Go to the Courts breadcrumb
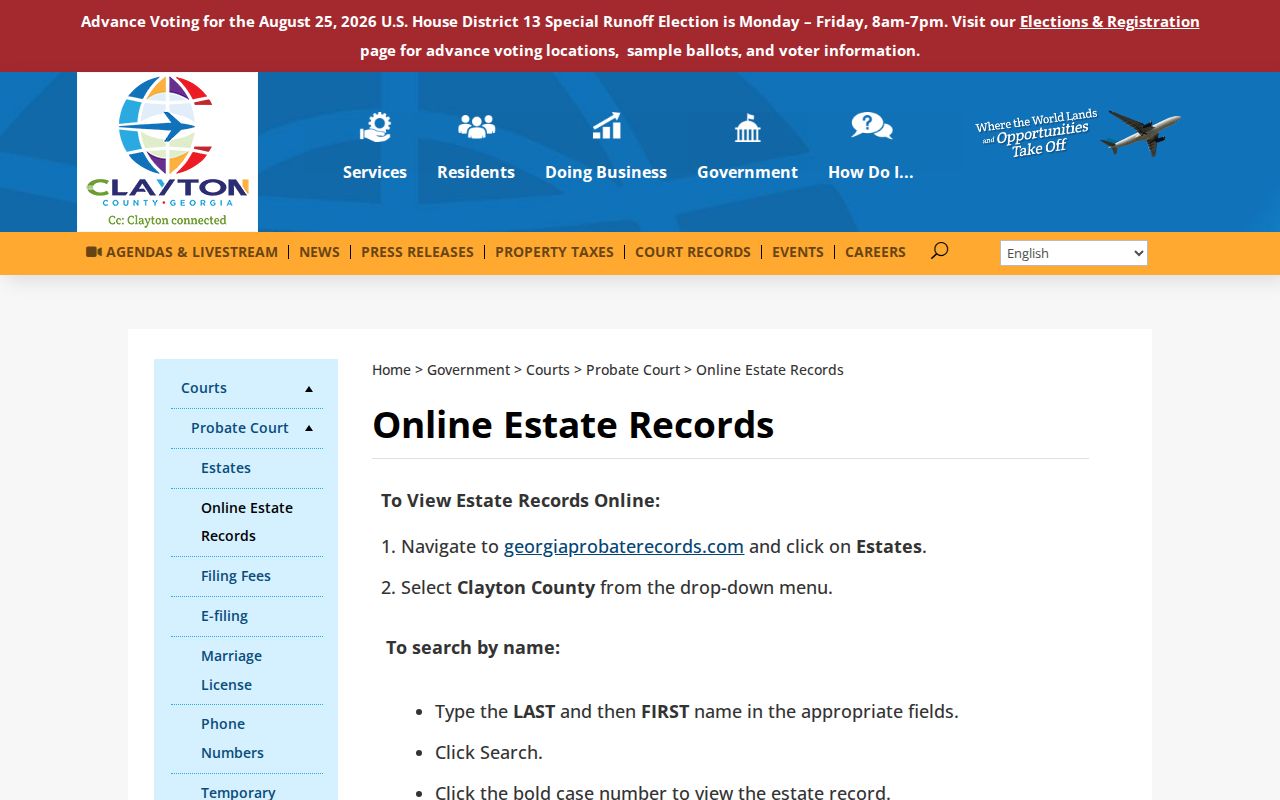 [548, 370]
